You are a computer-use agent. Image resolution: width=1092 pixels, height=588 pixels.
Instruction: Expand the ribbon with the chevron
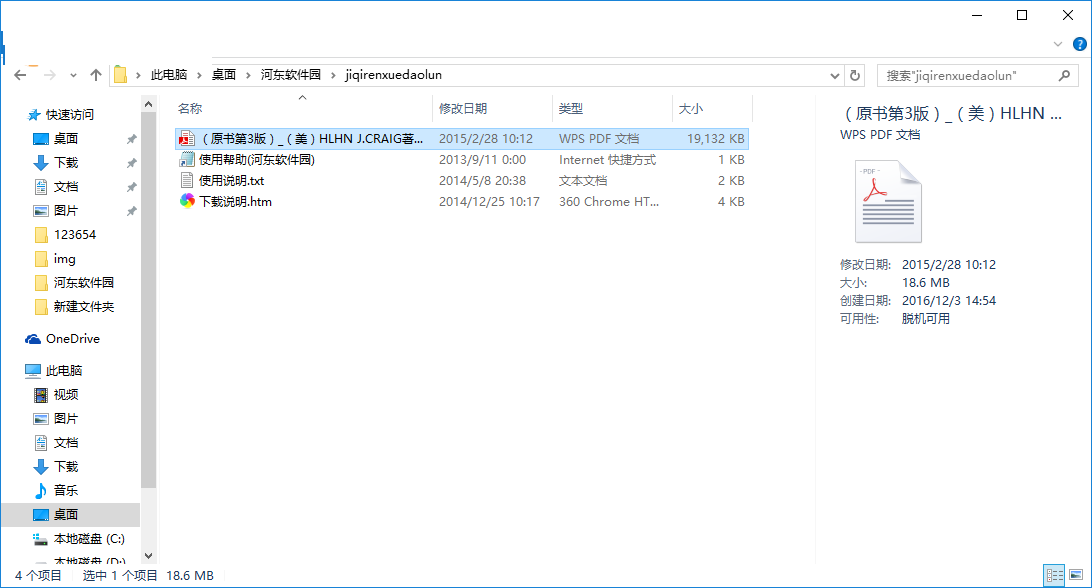pyautogui.click(x=1058, y=45)
